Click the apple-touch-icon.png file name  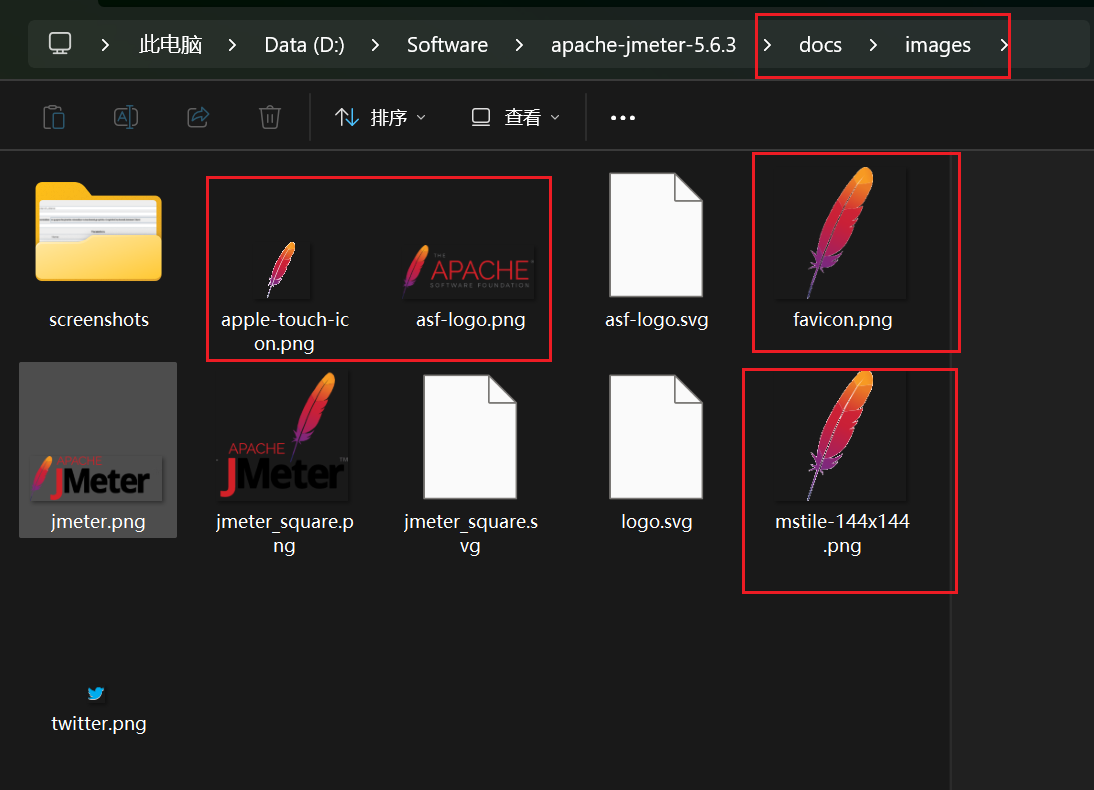(x=285, y=331)
